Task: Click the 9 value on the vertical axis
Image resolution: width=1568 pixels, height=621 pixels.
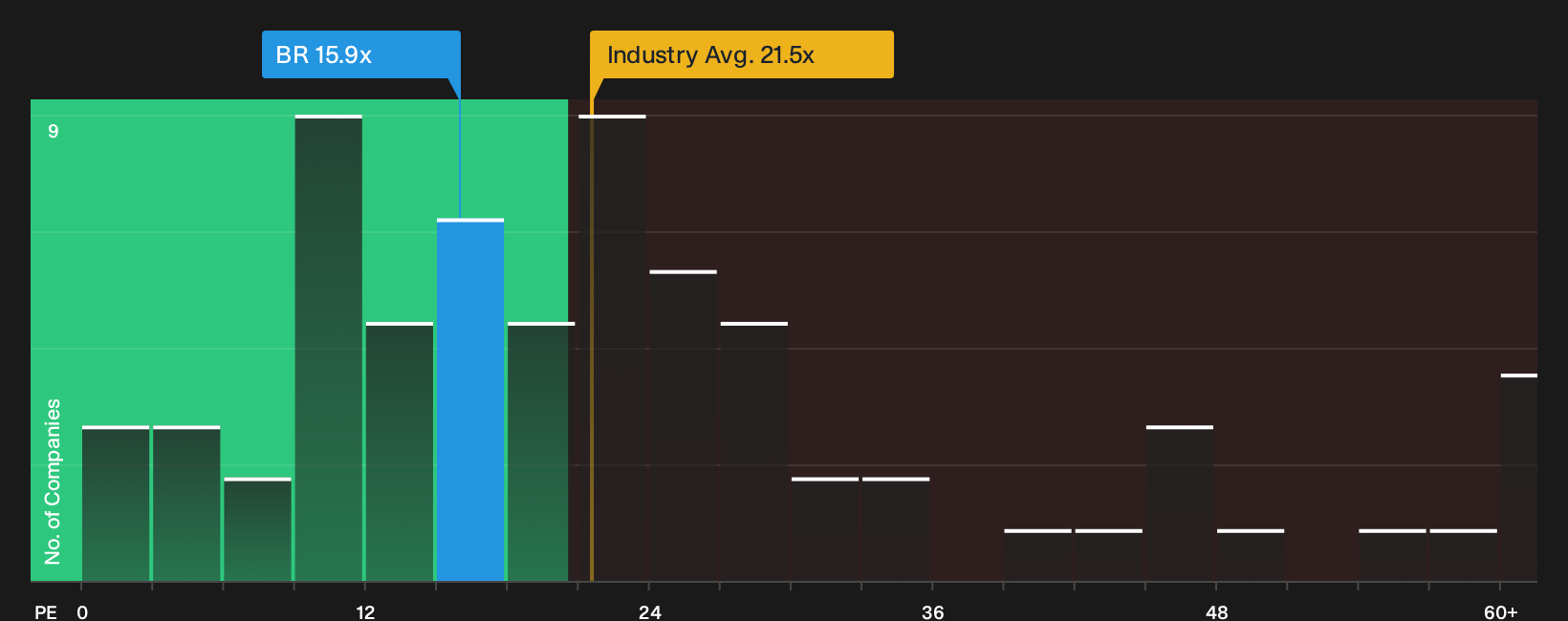Action: 54,131
